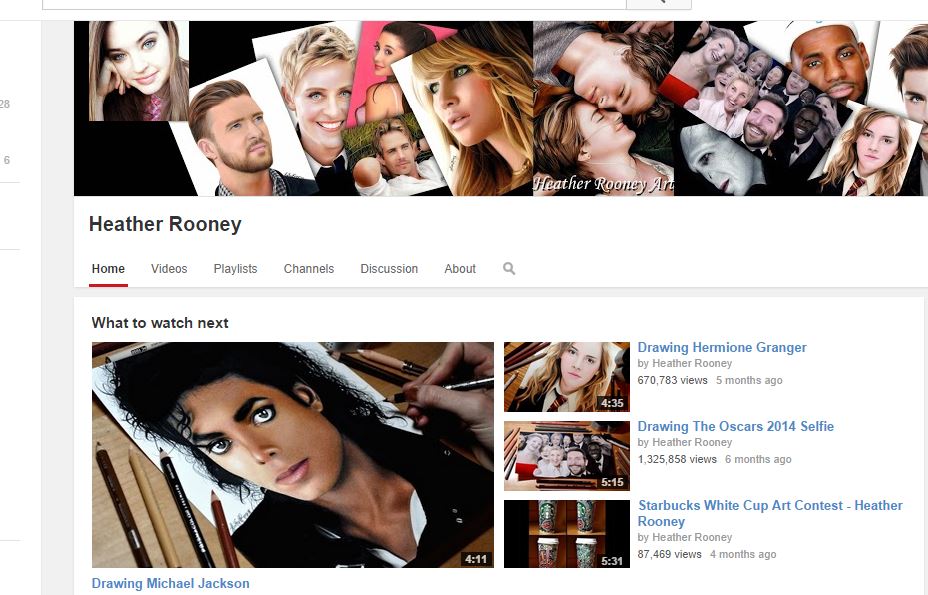The height and width of the screenshot is (595, 928).
Task: Click the 6 months ago timestamp
Action: pyautogui.click(x=758, y=459)
